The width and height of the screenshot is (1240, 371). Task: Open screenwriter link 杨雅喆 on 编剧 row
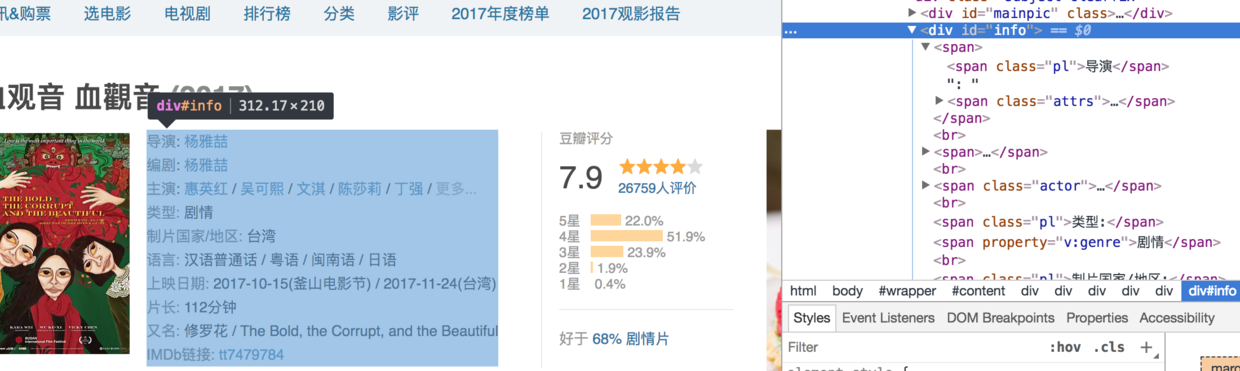pyautogui.click(x=206, y=165)
